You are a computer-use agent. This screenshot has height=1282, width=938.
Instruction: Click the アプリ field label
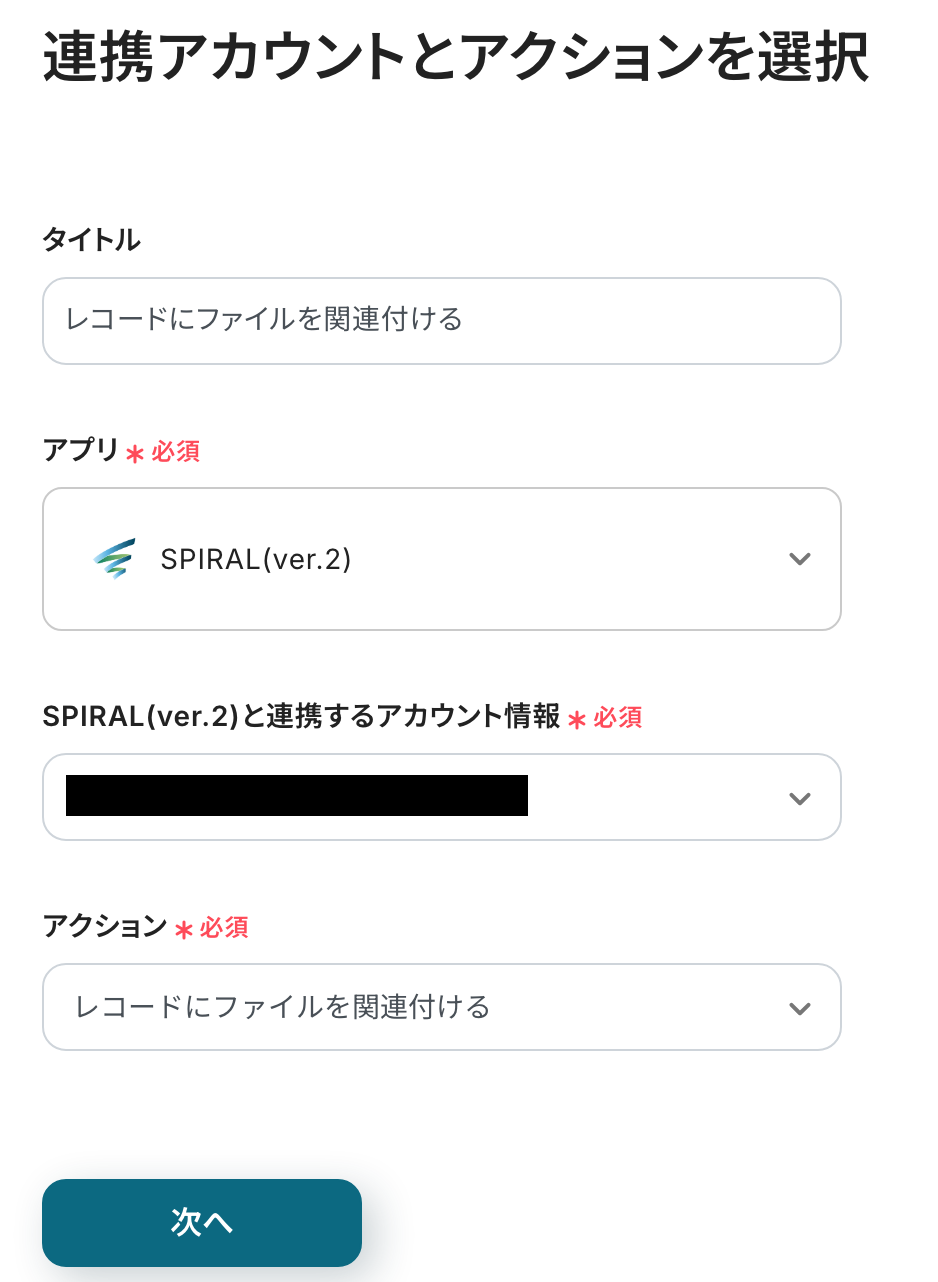click(80, 450)
